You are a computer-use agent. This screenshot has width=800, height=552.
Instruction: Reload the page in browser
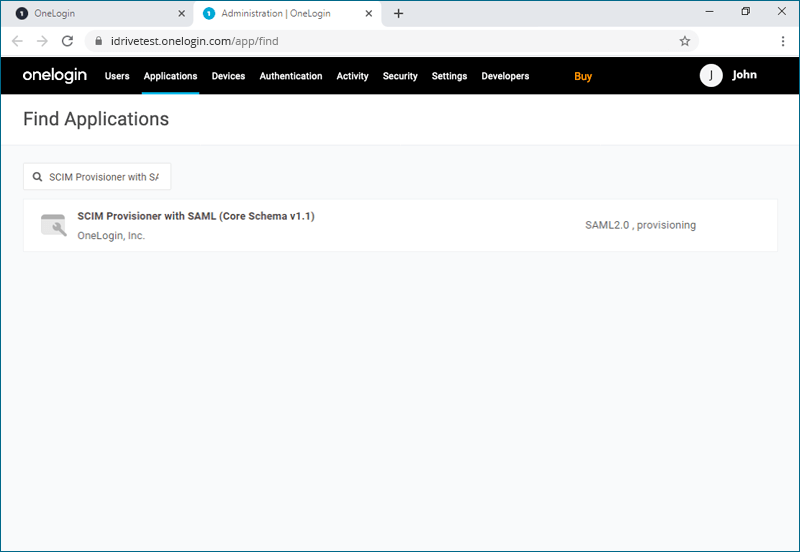[x=67, y=41]
